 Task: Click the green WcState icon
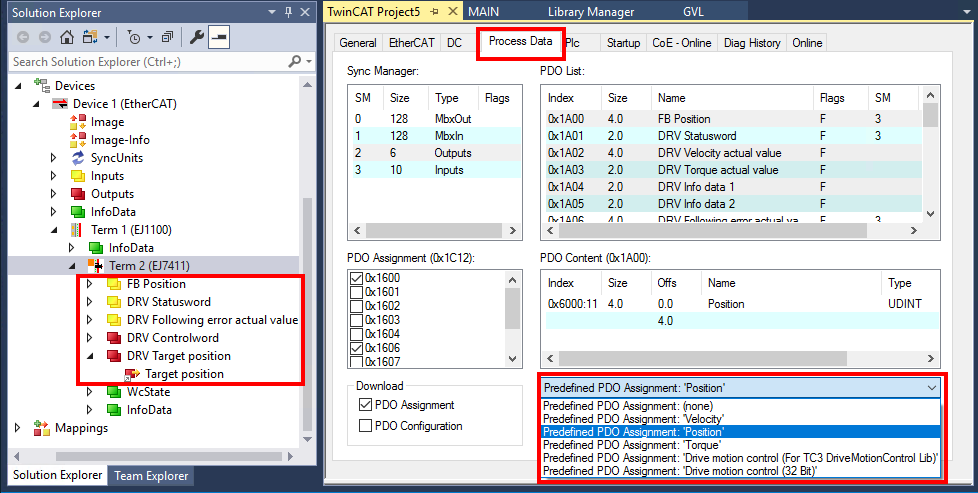(x=113, y=392)
